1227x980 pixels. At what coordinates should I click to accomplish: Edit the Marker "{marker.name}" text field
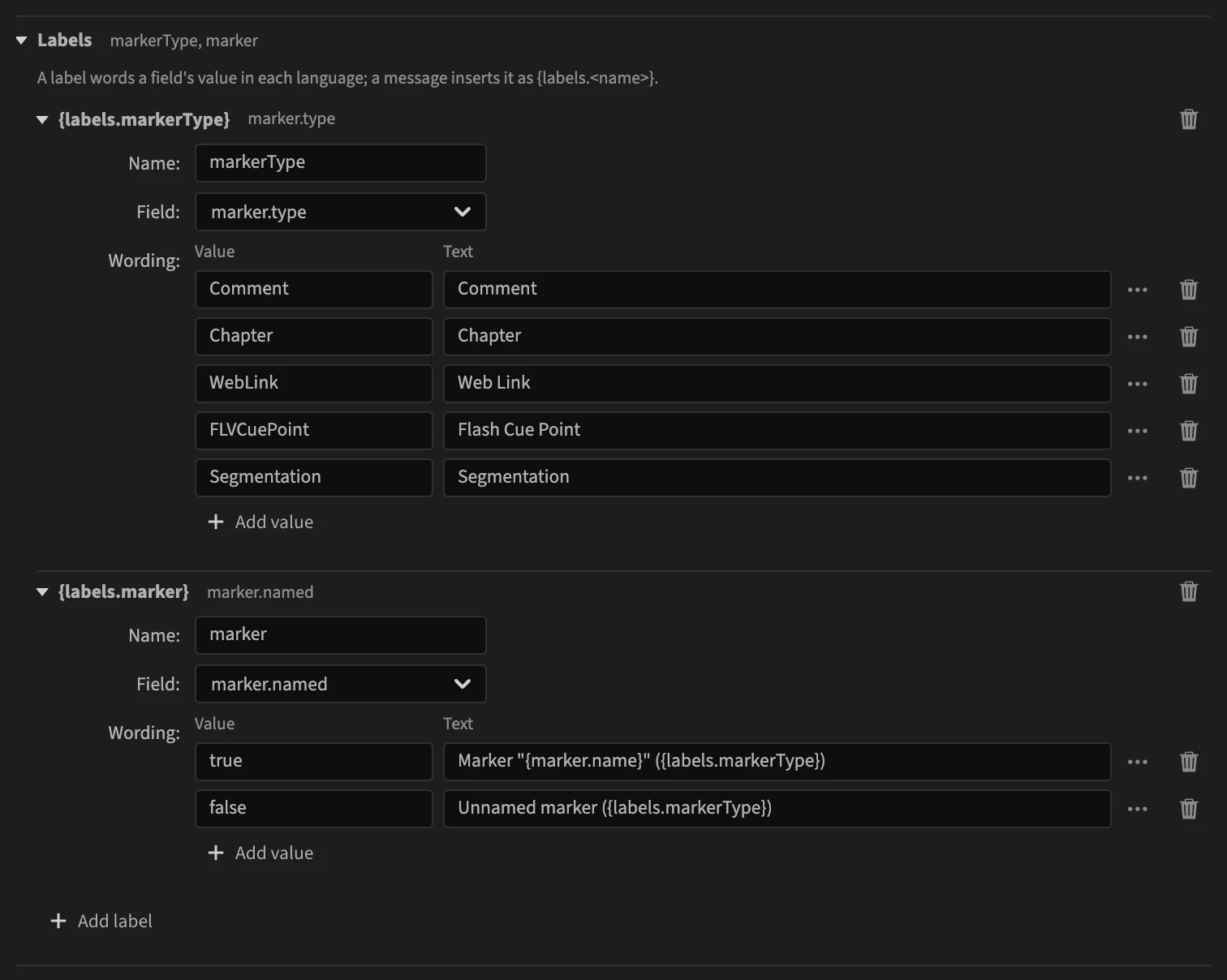click(x=777, y=762)
